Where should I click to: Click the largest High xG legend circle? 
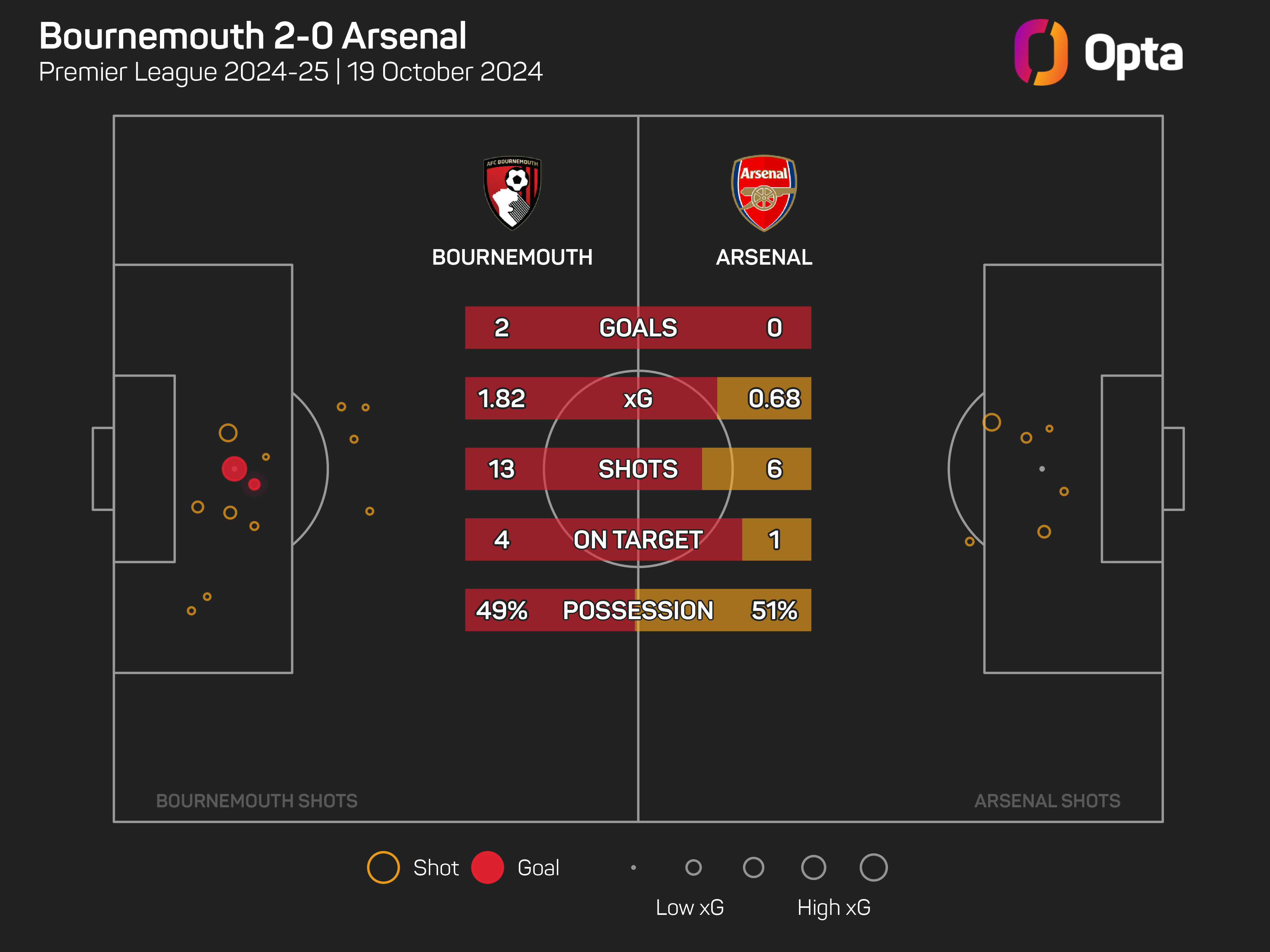[x=873, y=867]
